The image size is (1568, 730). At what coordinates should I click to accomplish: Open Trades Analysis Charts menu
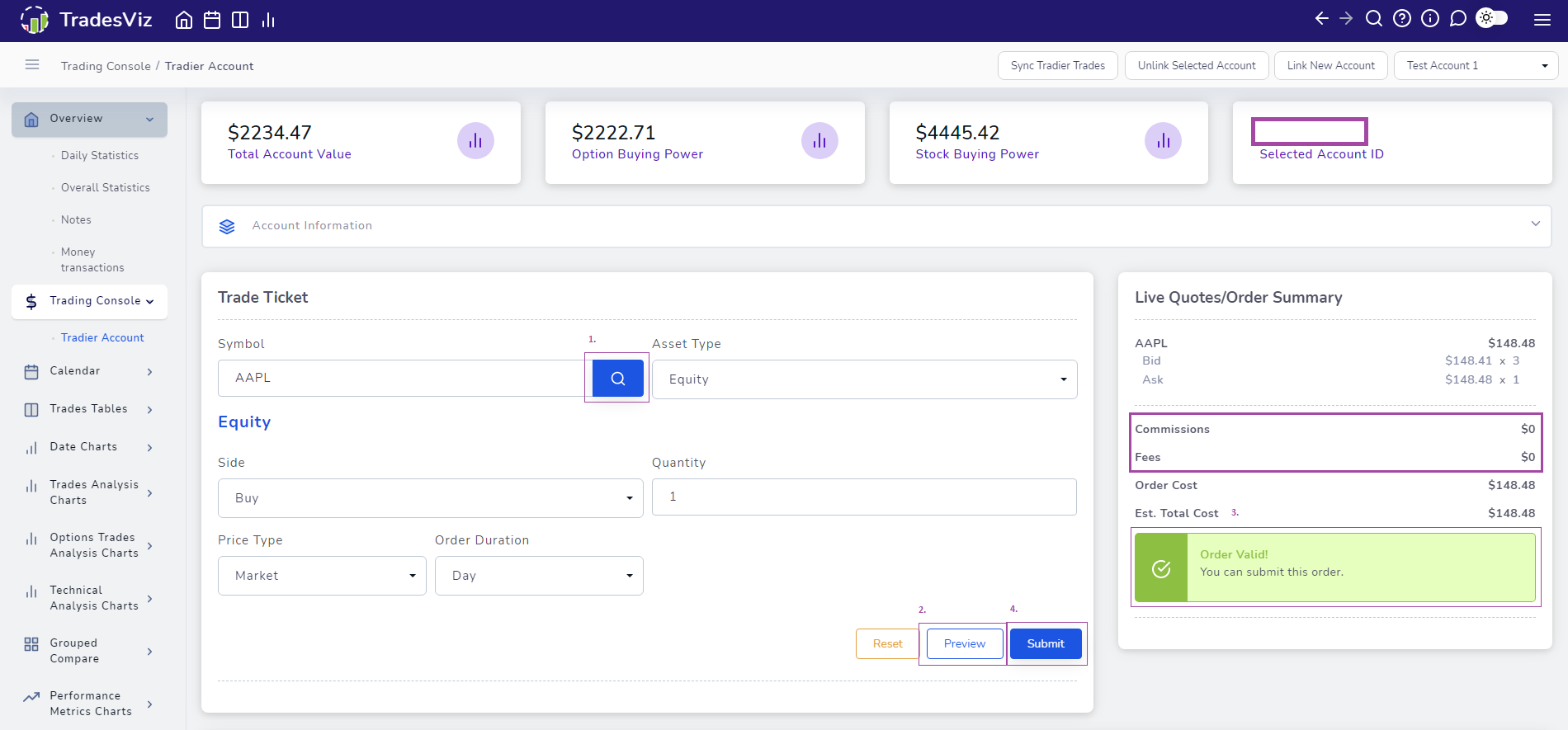coord(89,492)
